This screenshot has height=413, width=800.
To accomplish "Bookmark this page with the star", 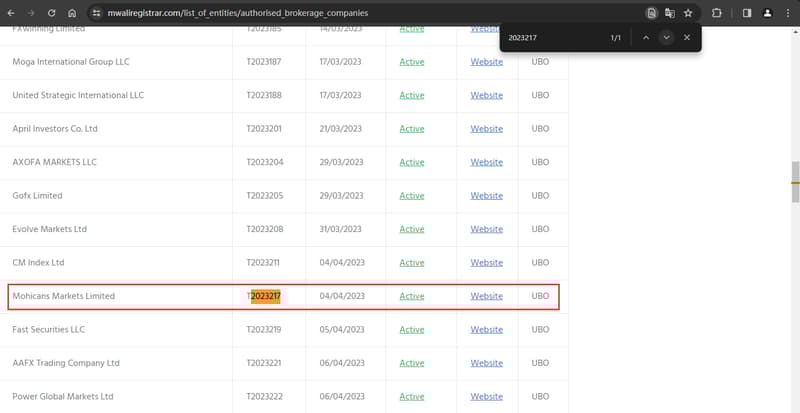I will [x=688, y=13].
